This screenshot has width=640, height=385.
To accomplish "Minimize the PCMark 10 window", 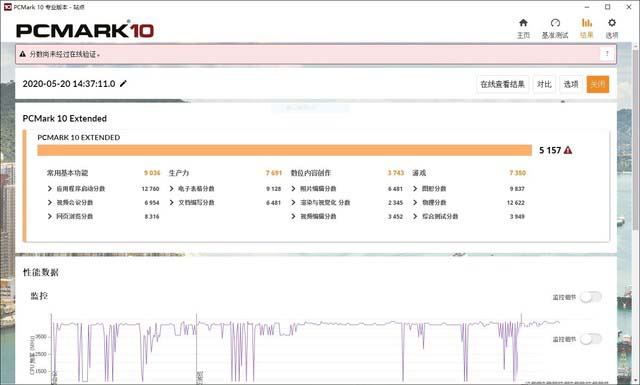I will coord(587,7).
